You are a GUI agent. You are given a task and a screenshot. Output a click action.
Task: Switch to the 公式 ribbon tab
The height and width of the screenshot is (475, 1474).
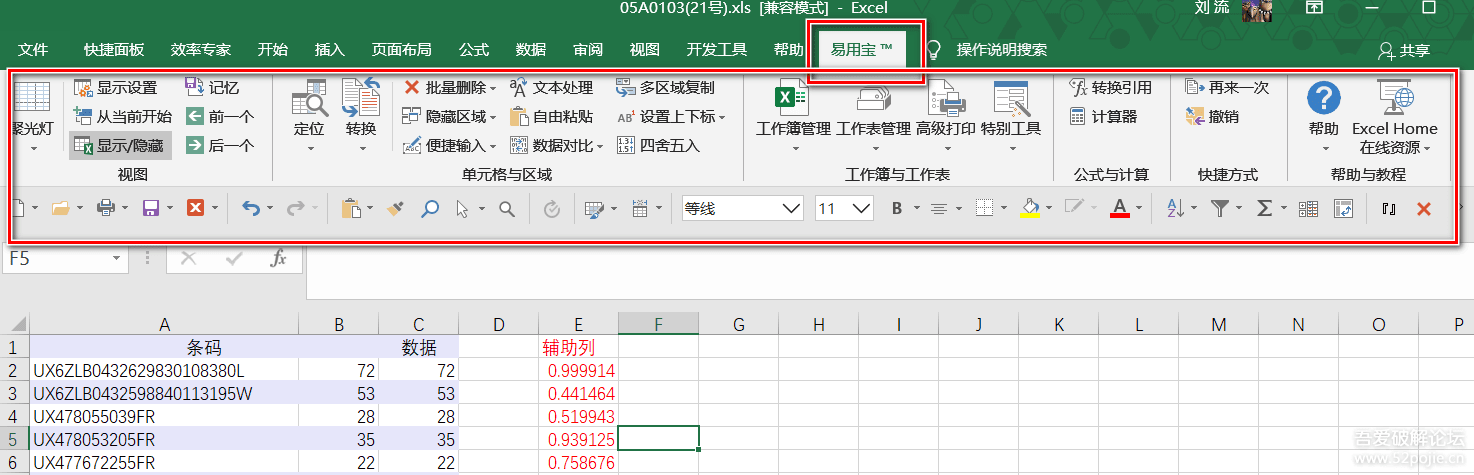(x=474, y=50)
